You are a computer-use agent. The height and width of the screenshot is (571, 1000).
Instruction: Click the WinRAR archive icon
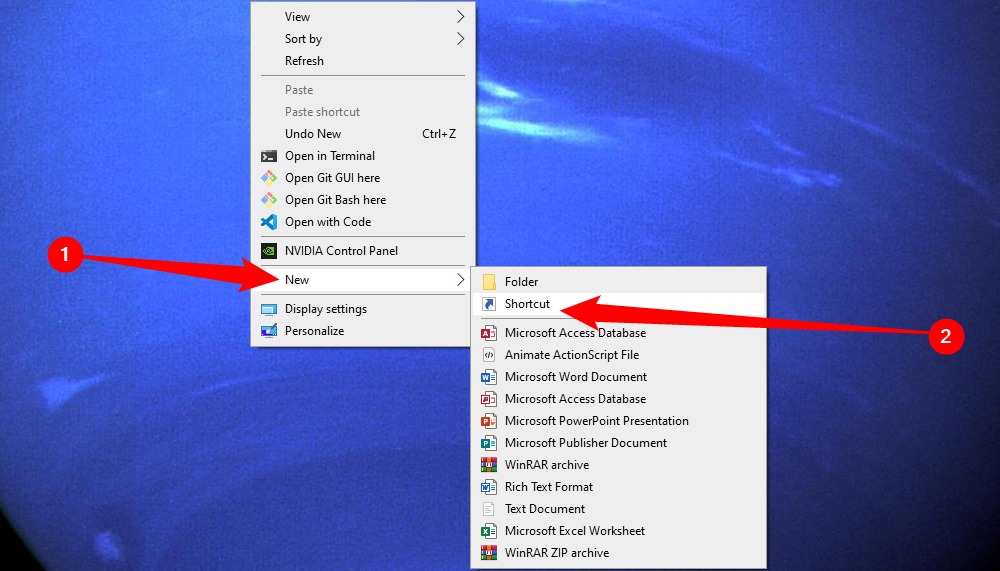[489, 465]
